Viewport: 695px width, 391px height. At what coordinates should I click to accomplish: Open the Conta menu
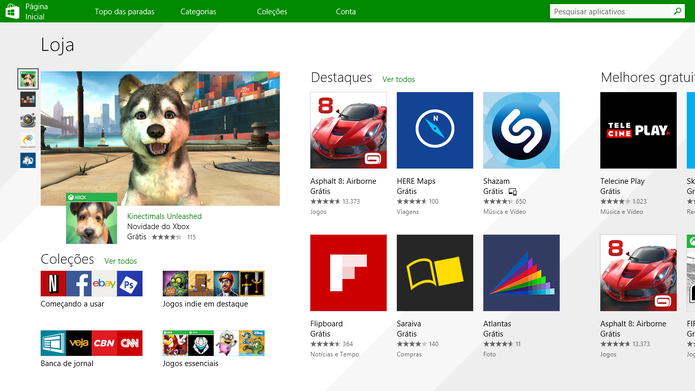pos(346,12)
